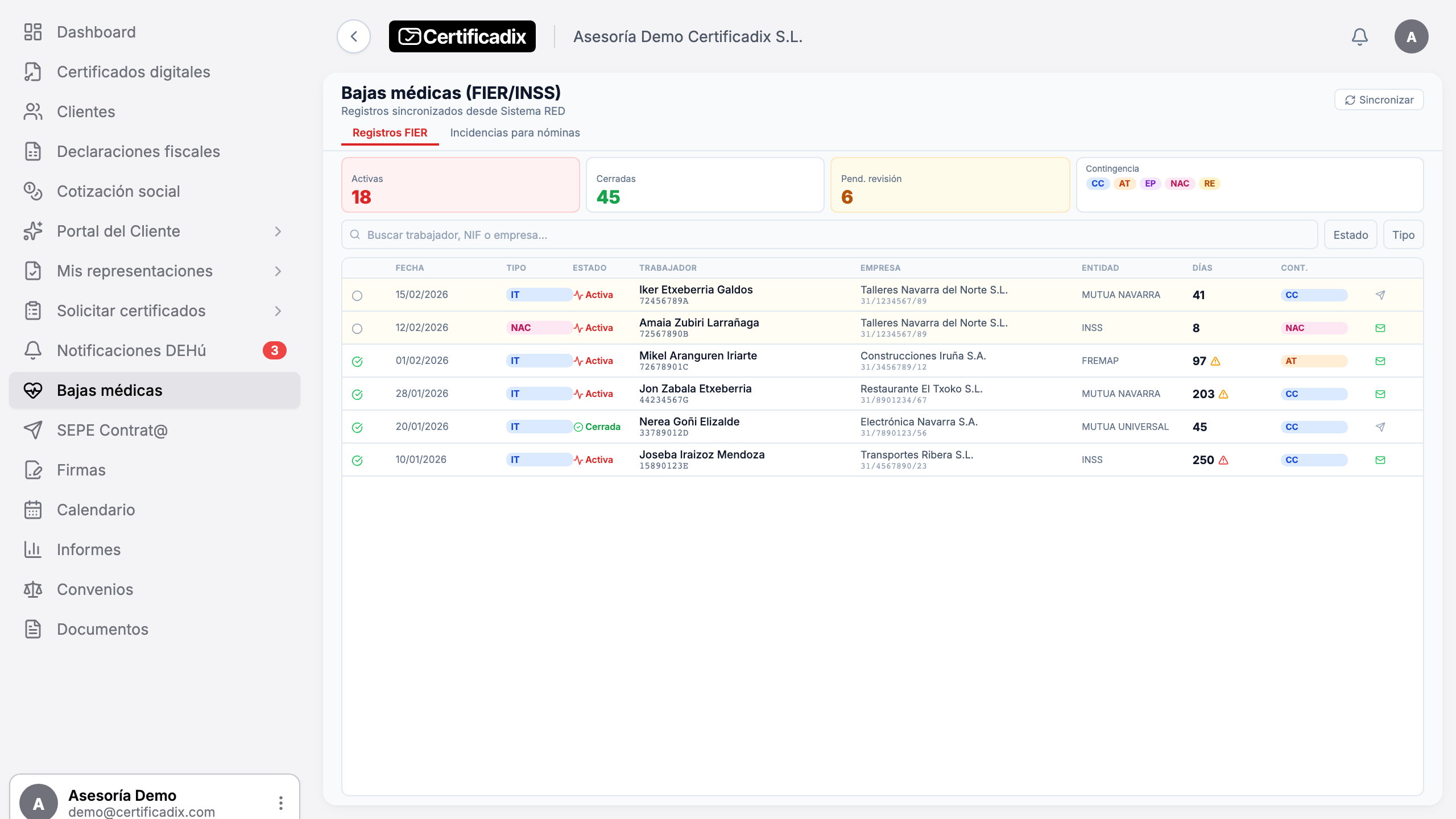Open Notificaciones DEHú menu item
The width and height of the screenshot is (1456, 819).
(x=155, y=351)
